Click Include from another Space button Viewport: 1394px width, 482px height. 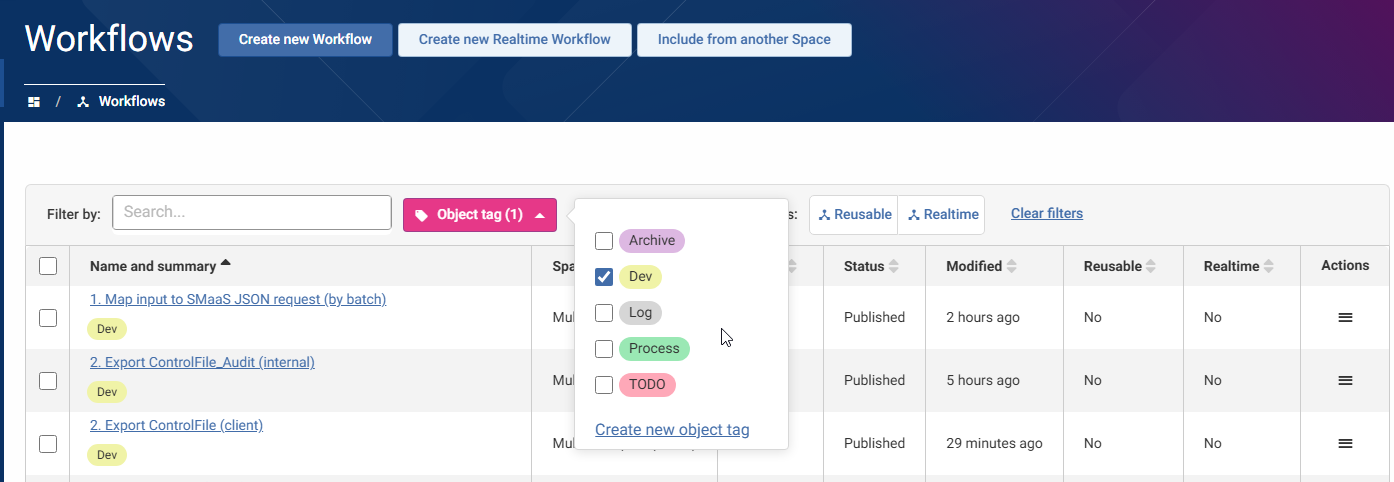coord(744,40)
